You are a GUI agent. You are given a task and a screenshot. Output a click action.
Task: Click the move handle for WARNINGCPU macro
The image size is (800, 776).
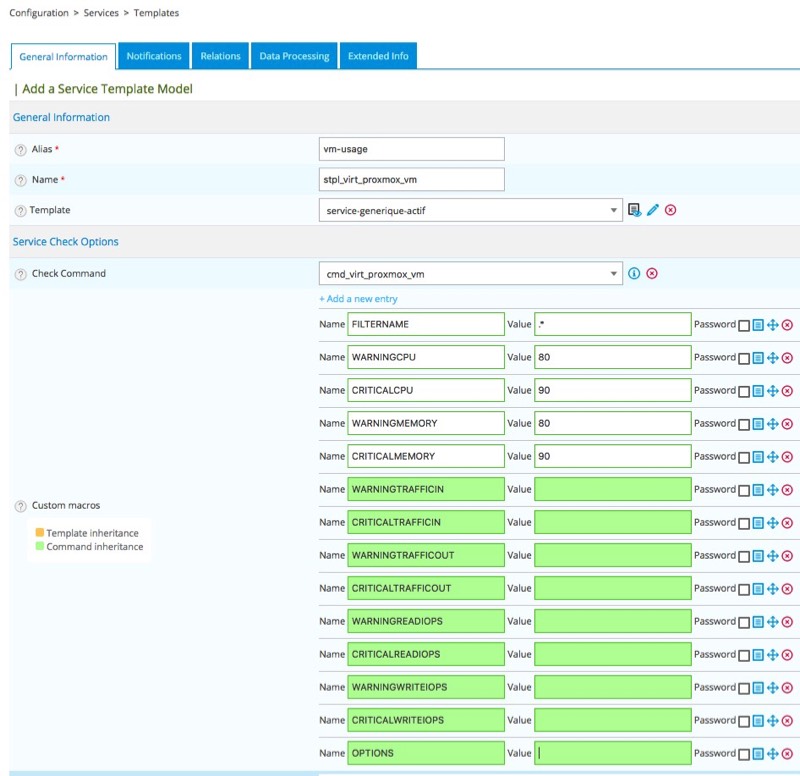coord(772,358)
